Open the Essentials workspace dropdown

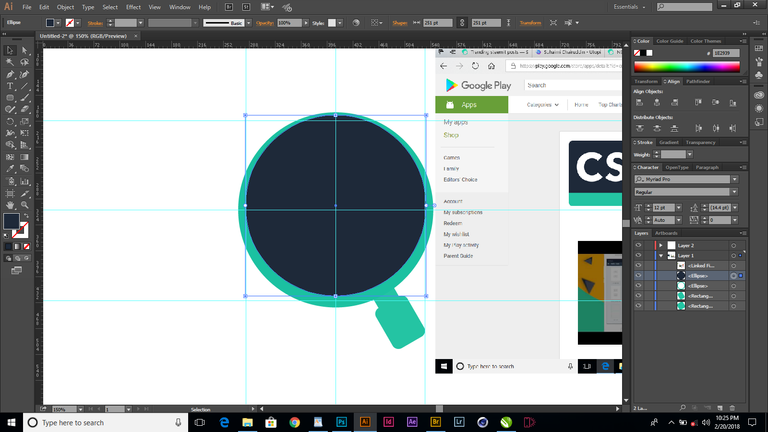pyautogui.click(x=629, y=7)
